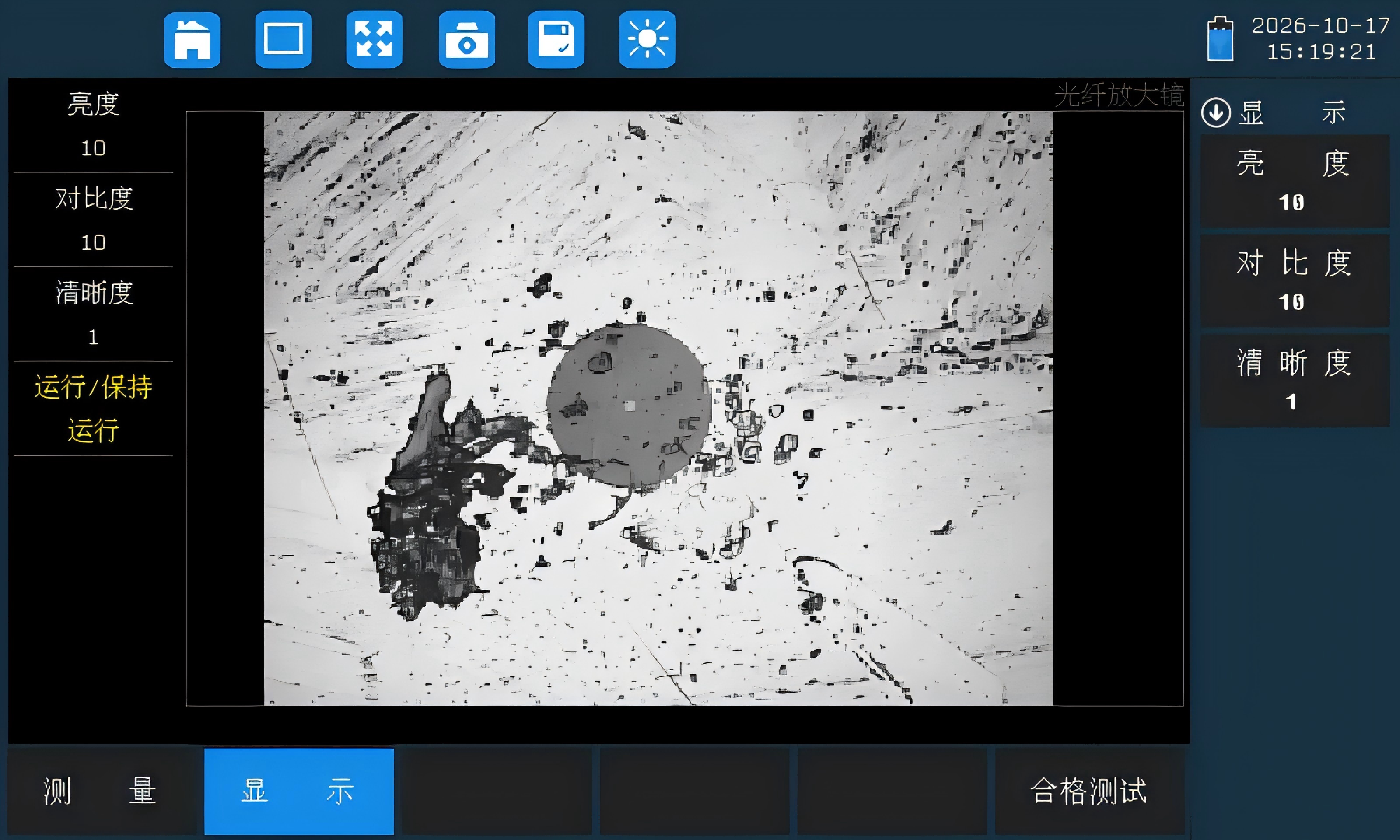
Task: Select 清晰度 setting in right panel
Action: [1295, 380]
